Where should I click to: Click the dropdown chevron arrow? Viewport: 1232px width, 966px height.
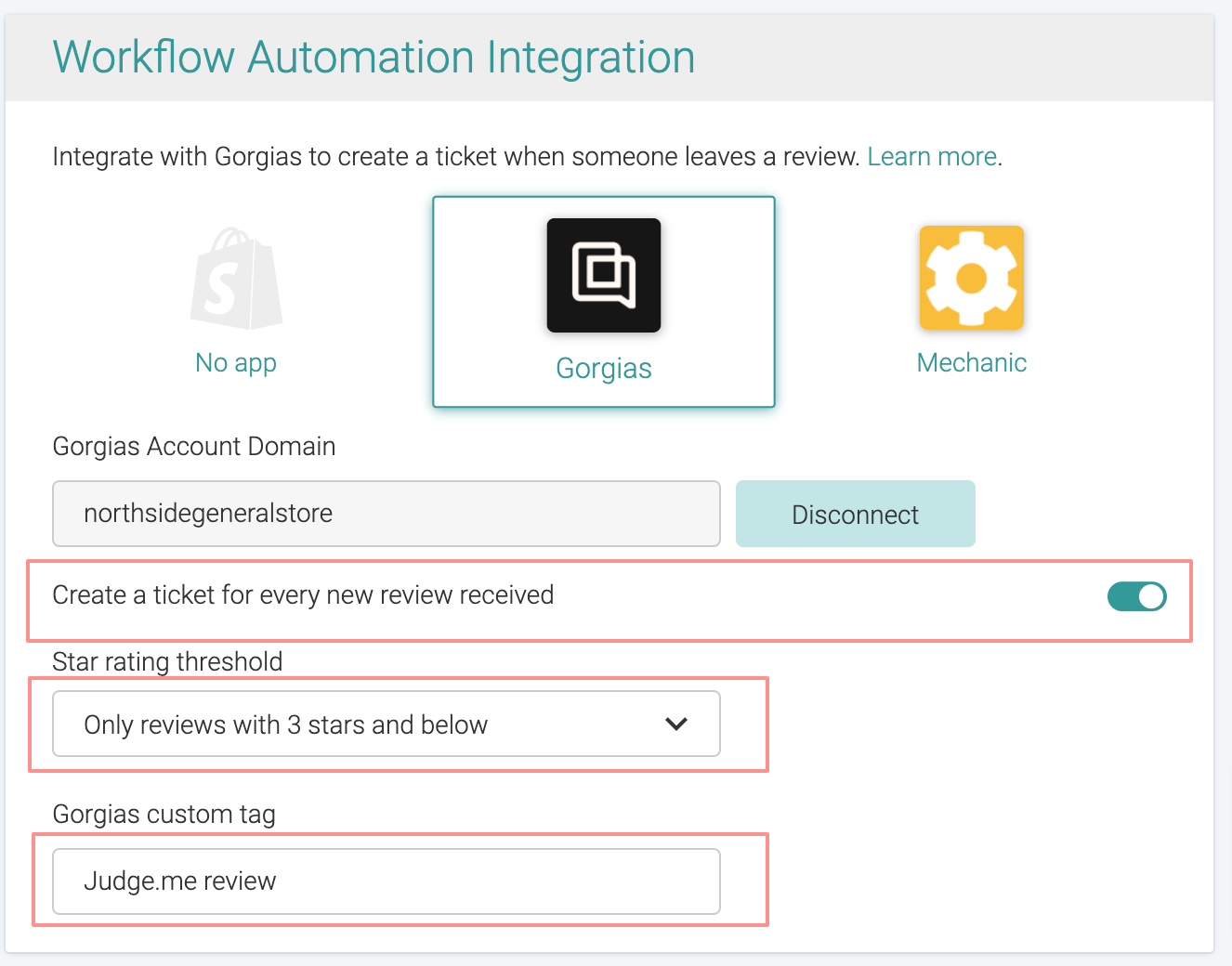[x=676, y=724]
